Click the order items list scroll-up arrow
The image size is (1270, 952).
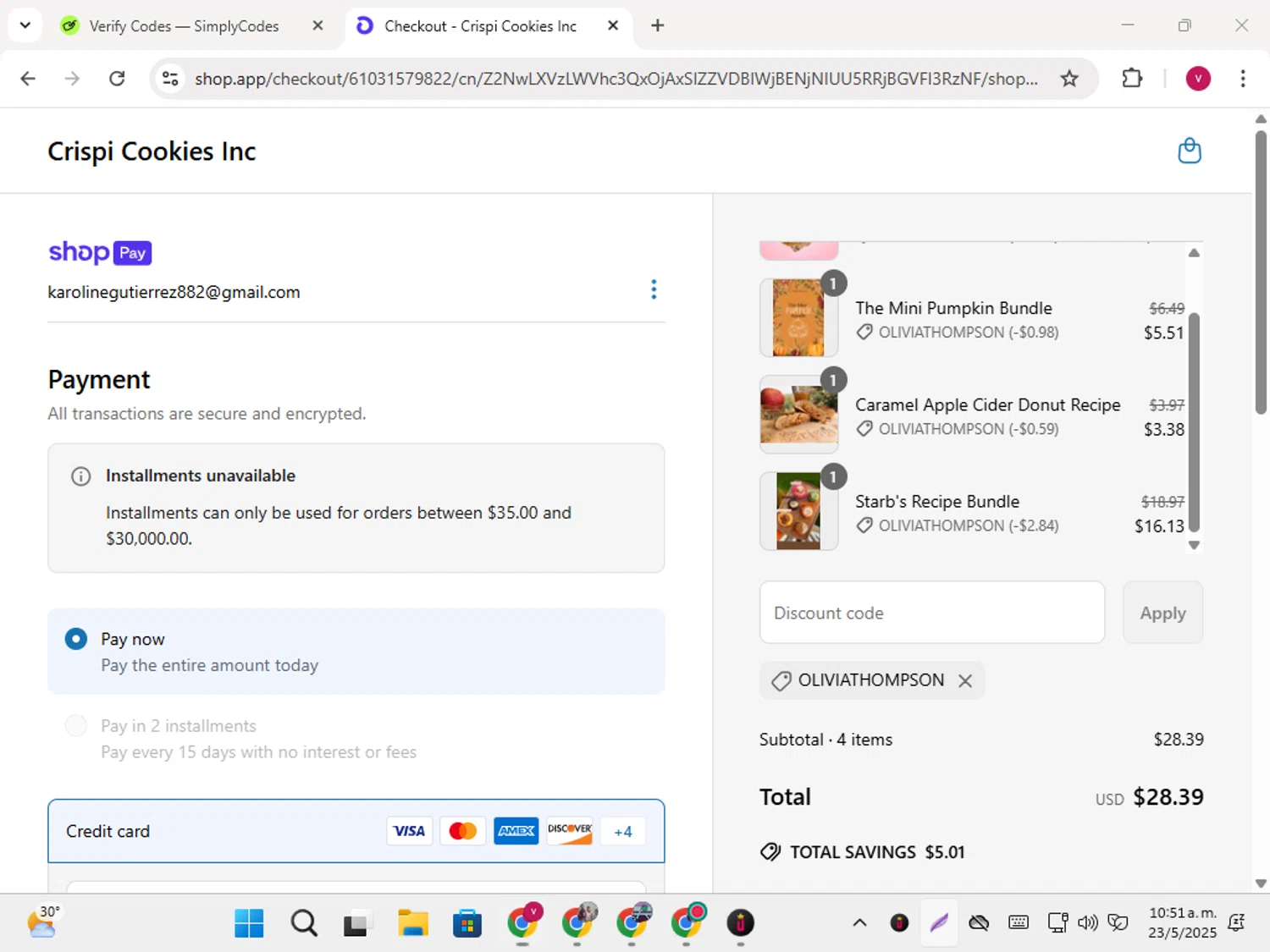pyautogui.click(x=1194, y=253)
